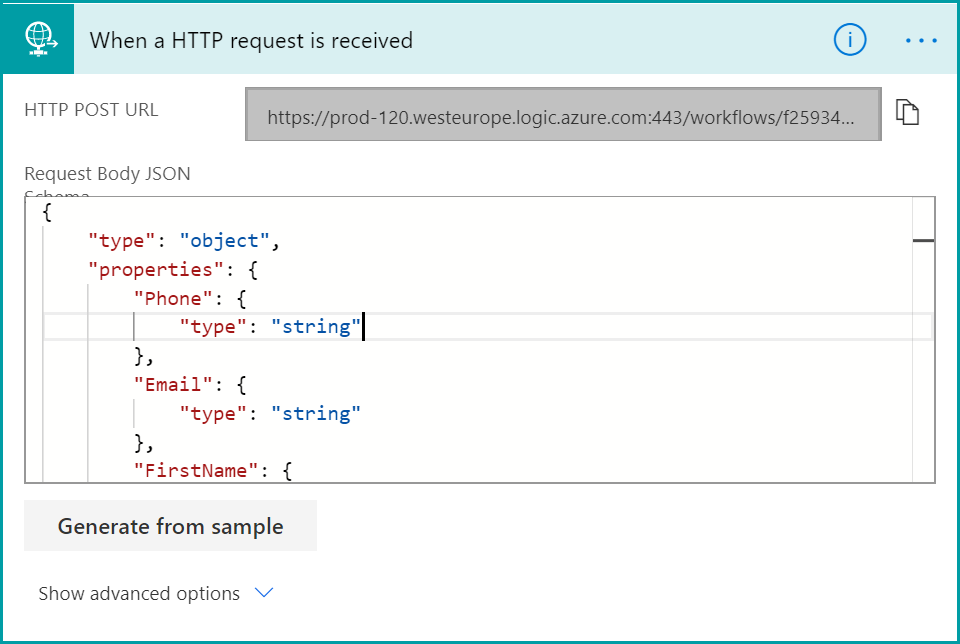Image resolution: width=960 pixels, height=644 pixels.
Task: Click the Request Body JSON Schema label
Action: point(107,181)
